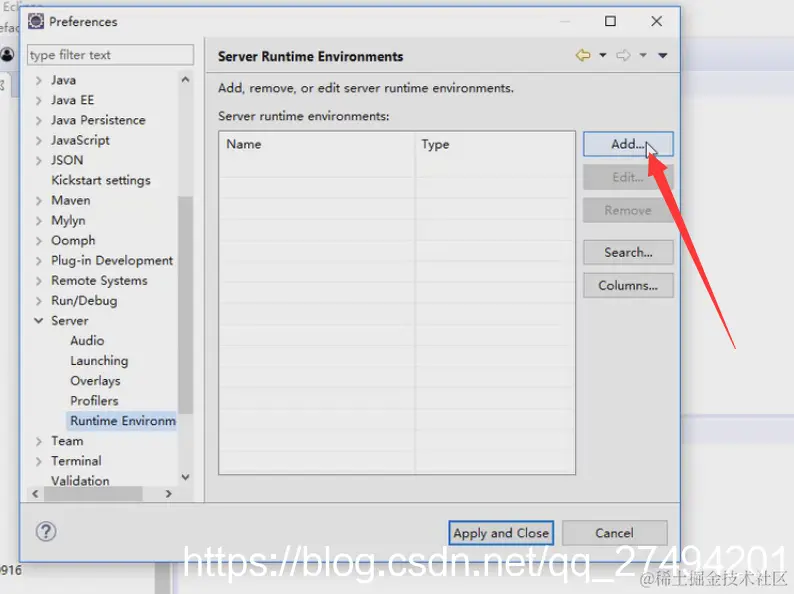794x594 pixels.
Task: Click the Add... button
Action: (628, 144)
